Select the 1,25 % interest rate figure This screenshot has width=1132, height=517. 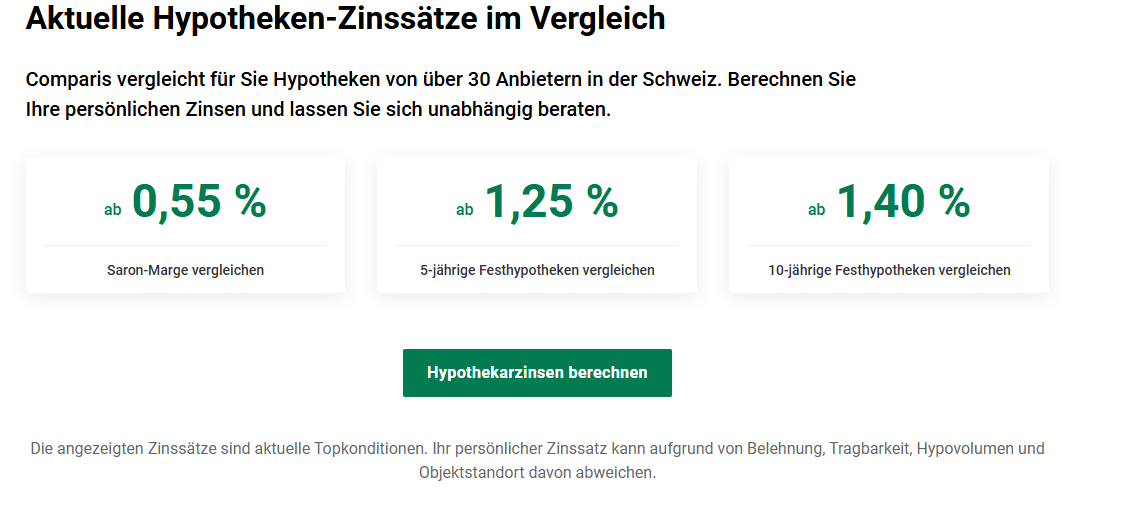551,202
